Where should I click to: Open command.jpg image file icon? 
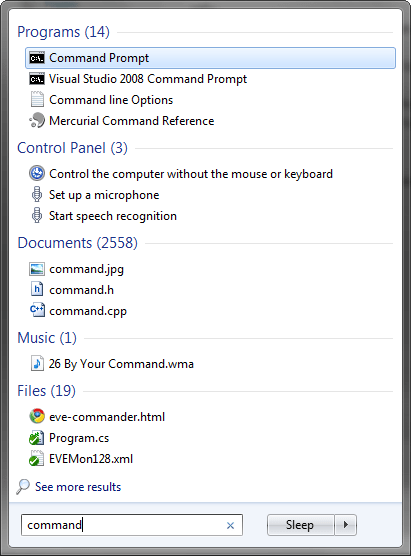click(37, 269)
